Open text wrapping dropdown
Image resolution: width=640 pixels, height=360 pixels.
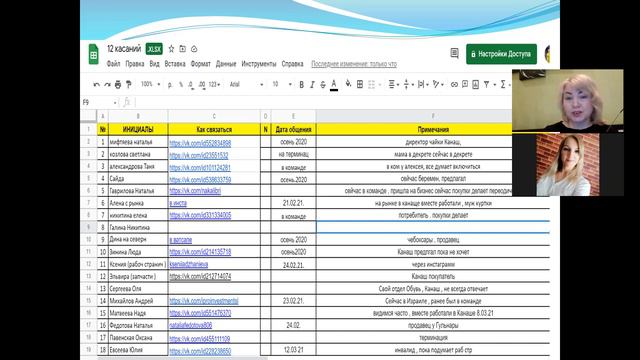(x=423, y=84)
